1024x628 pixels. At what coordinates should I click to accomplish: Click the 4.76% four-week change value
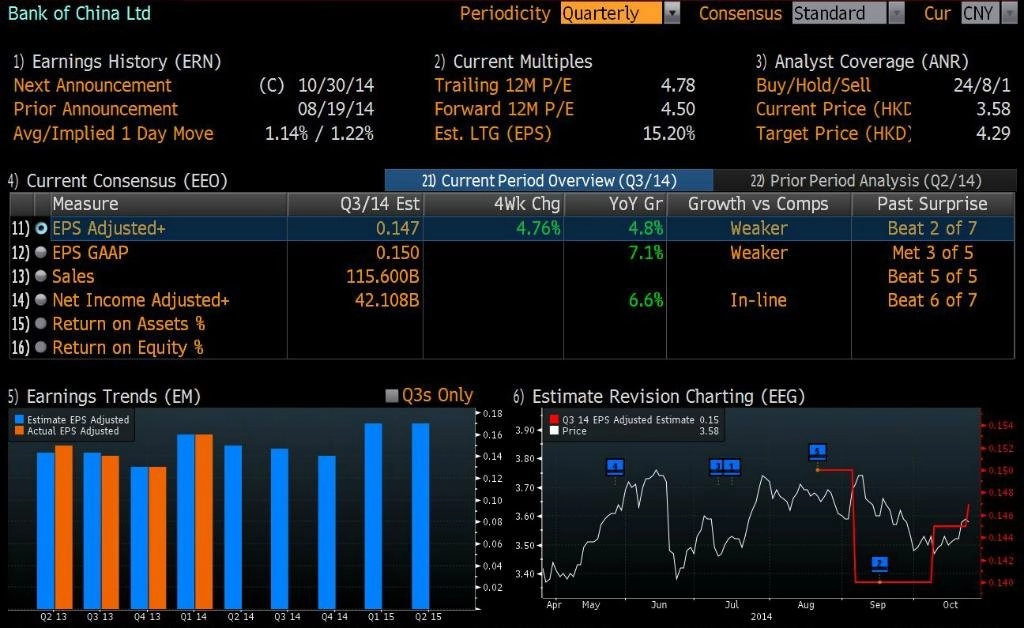538,228
